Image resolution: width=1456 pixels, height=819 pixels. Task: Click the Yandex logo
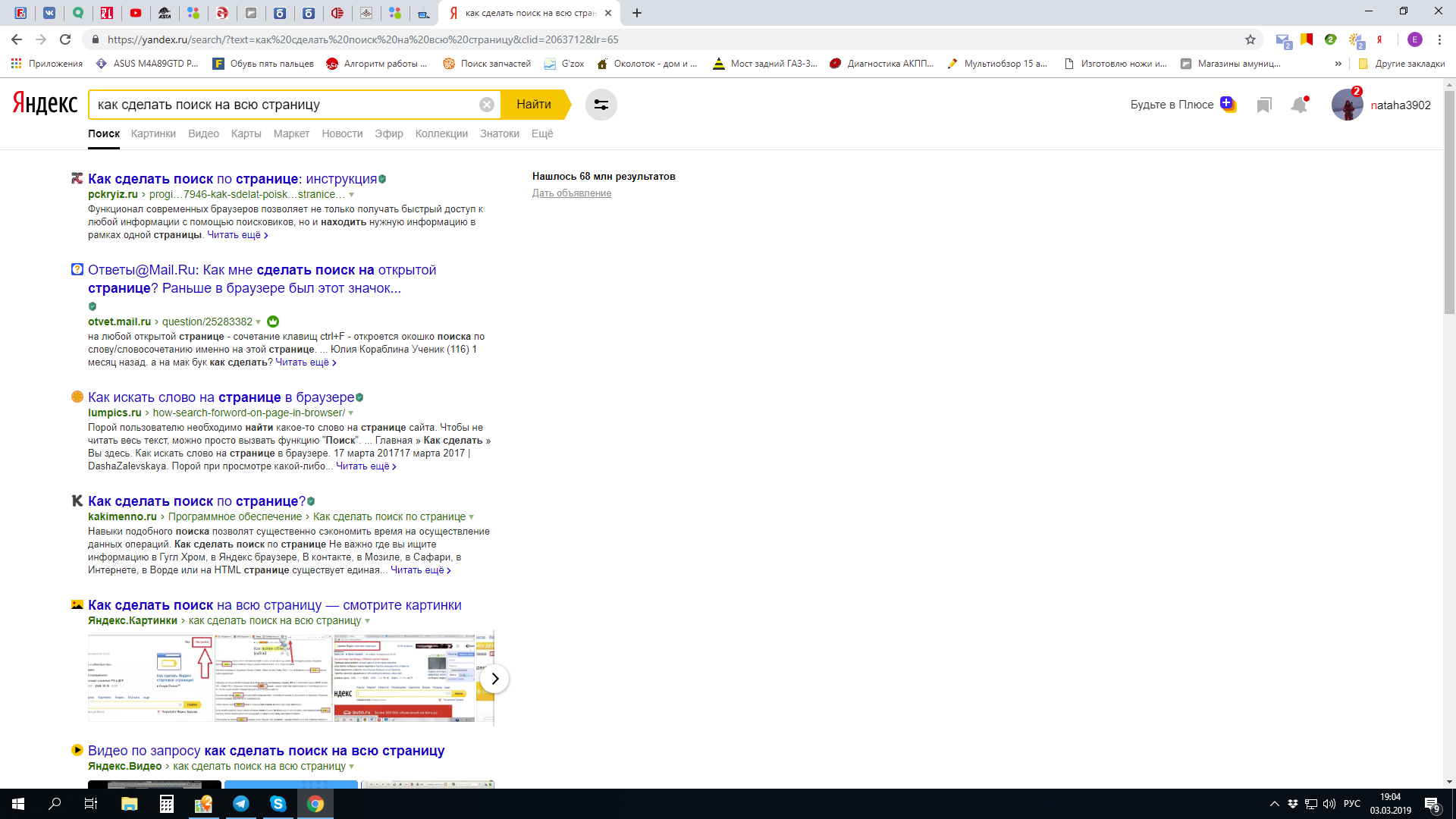click(45, 104)
